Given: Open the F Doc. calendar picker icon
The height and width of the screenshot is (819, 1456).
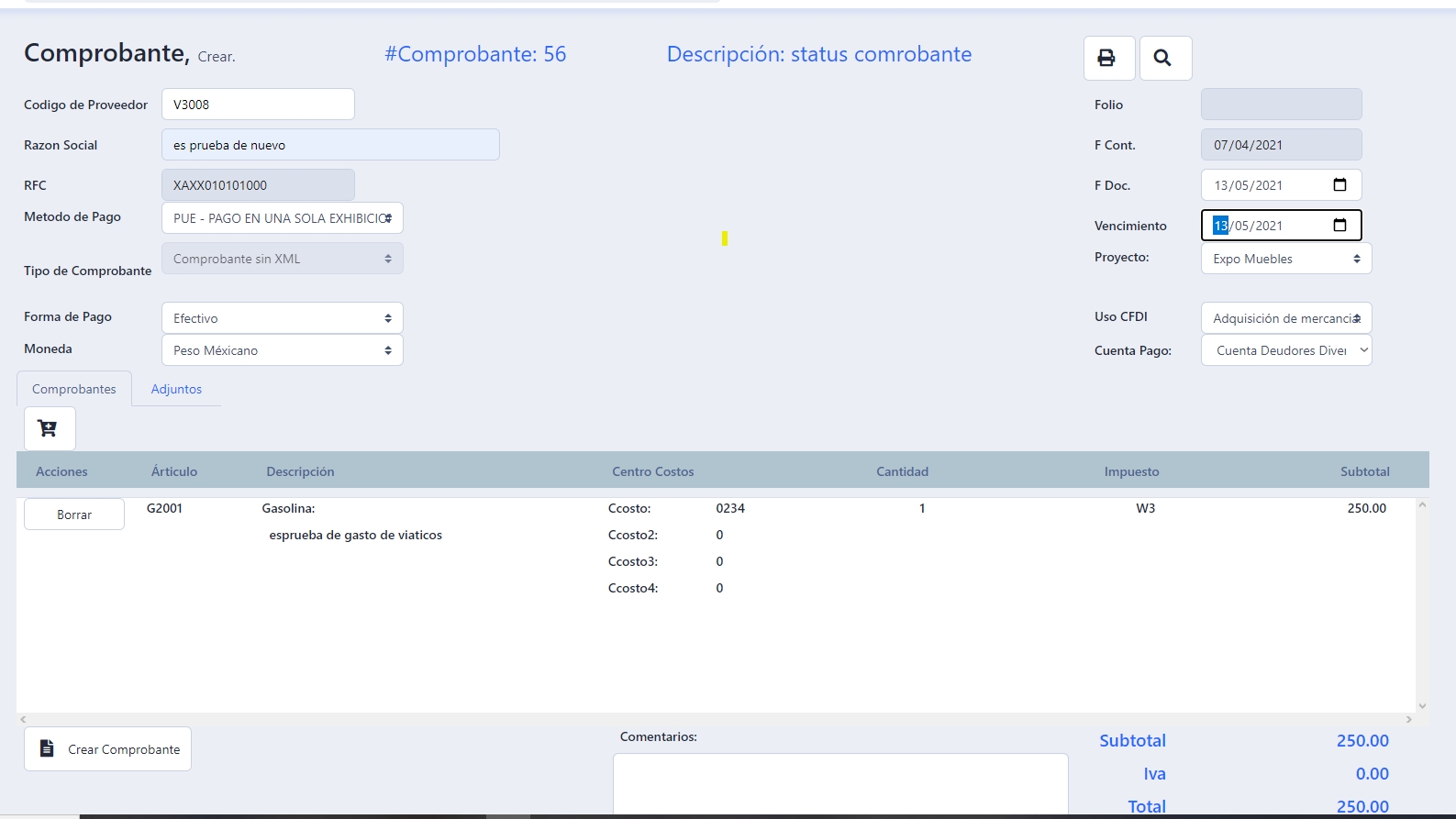Looking at the screenshot, I should click(x=1339, y=185).
